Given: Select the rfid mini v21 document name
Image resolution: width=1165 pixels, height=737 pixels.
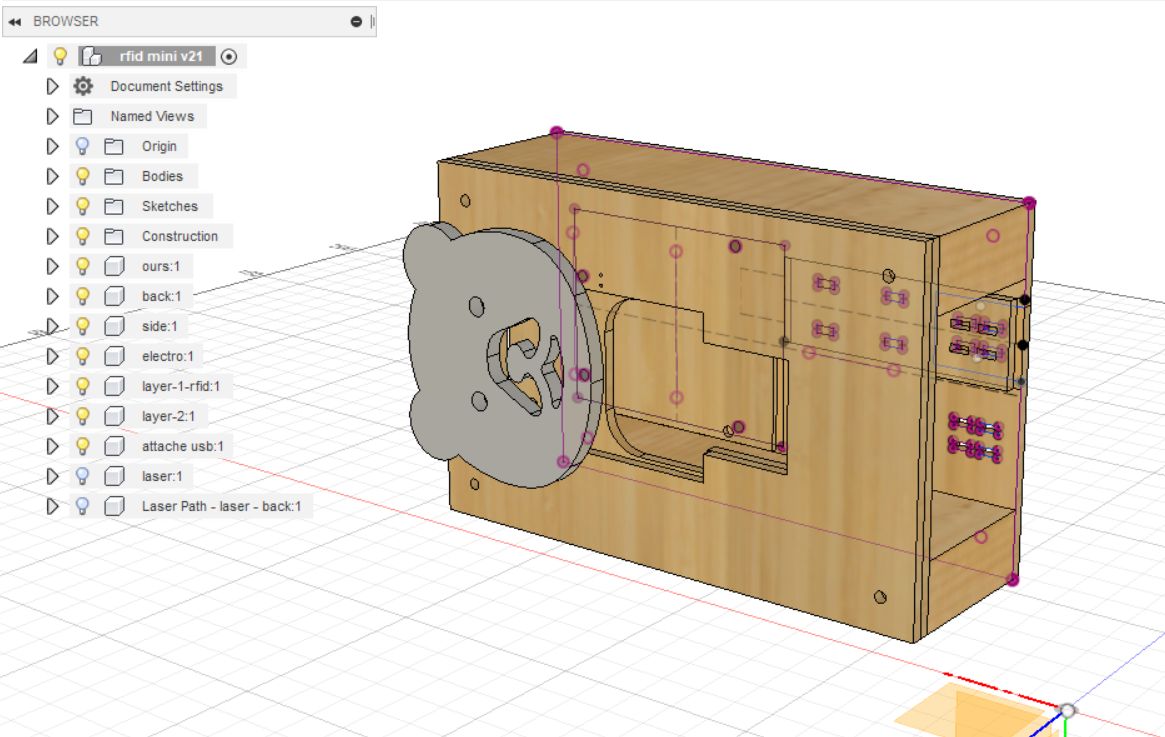Looking at the screenshot, I should pyautogui.click(x=160, y=56).
